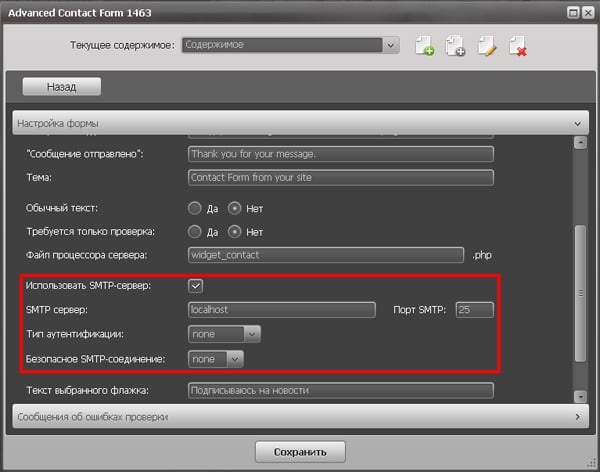Click the delete content icon
The height and width of the screenshot is (472, 600).
click(517, 46)
